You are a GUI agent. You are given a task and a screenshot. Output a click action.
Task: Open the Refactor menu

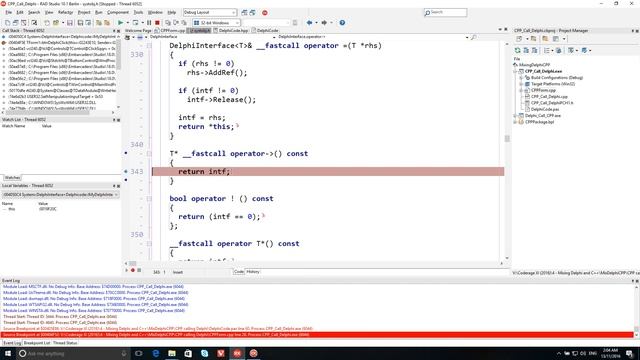point(65,13)
